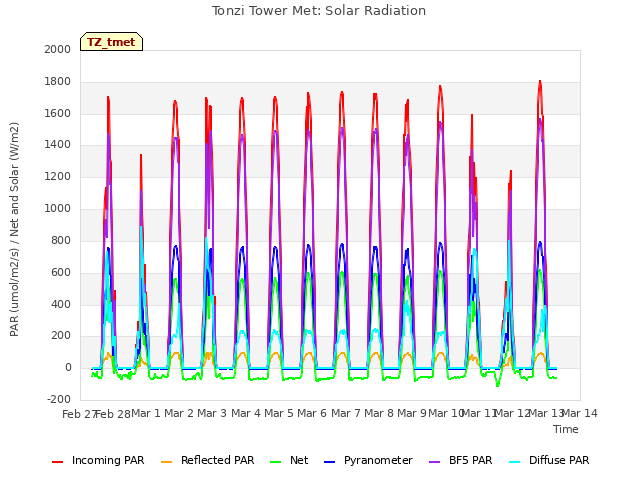The height and width of the screenshot is (480, 640).
Task: Click the 1600 y-axis tick label
Action: [x=58, y=113]
